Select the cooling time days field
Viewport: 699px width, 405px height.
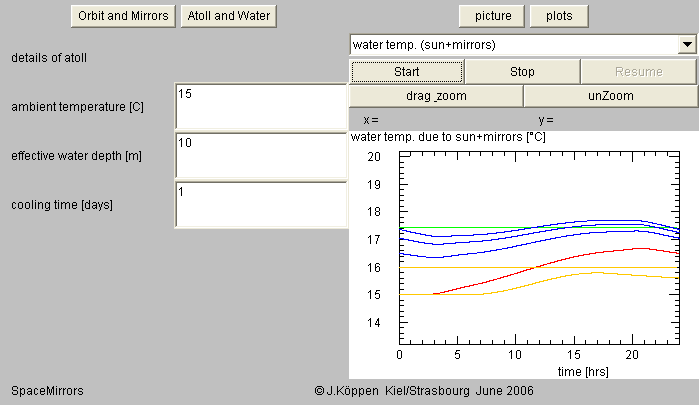(260, 204)
